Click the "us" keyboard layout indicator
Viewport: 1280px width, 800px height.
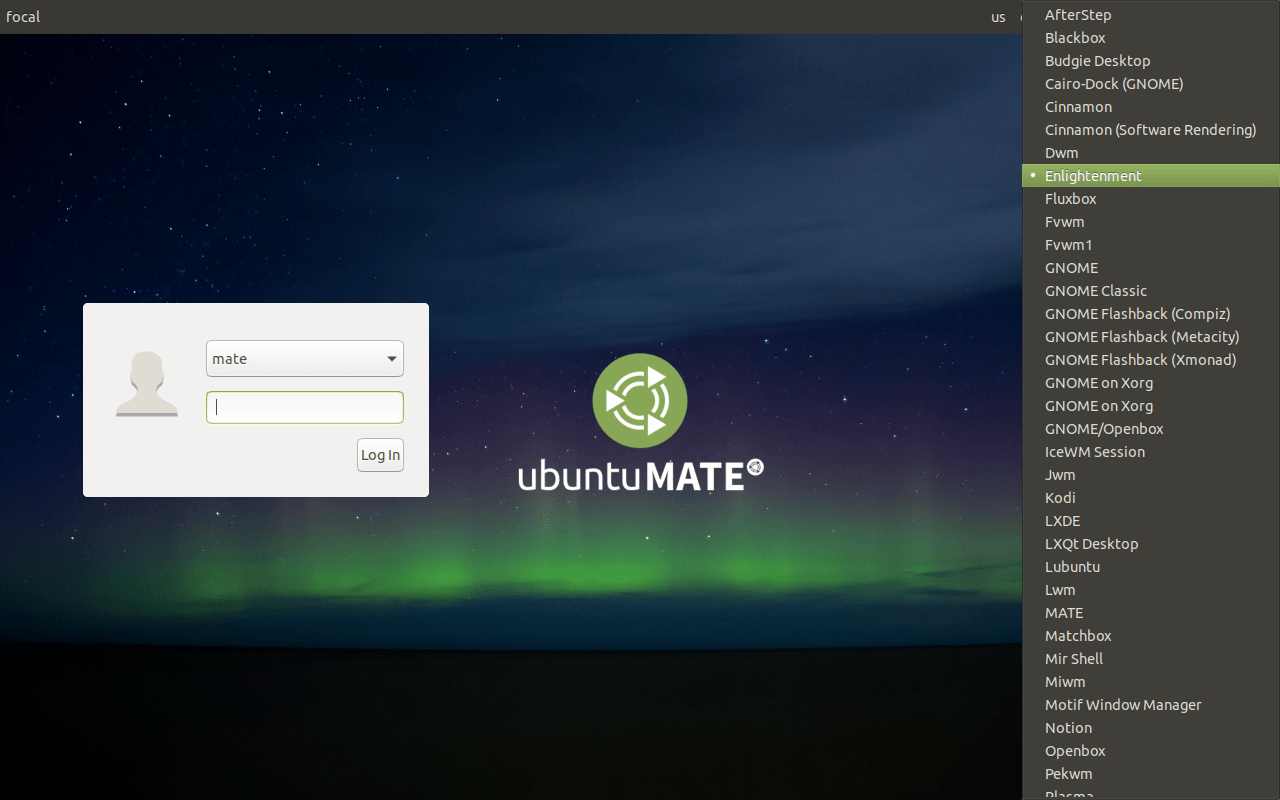click(x=997, y=17)
